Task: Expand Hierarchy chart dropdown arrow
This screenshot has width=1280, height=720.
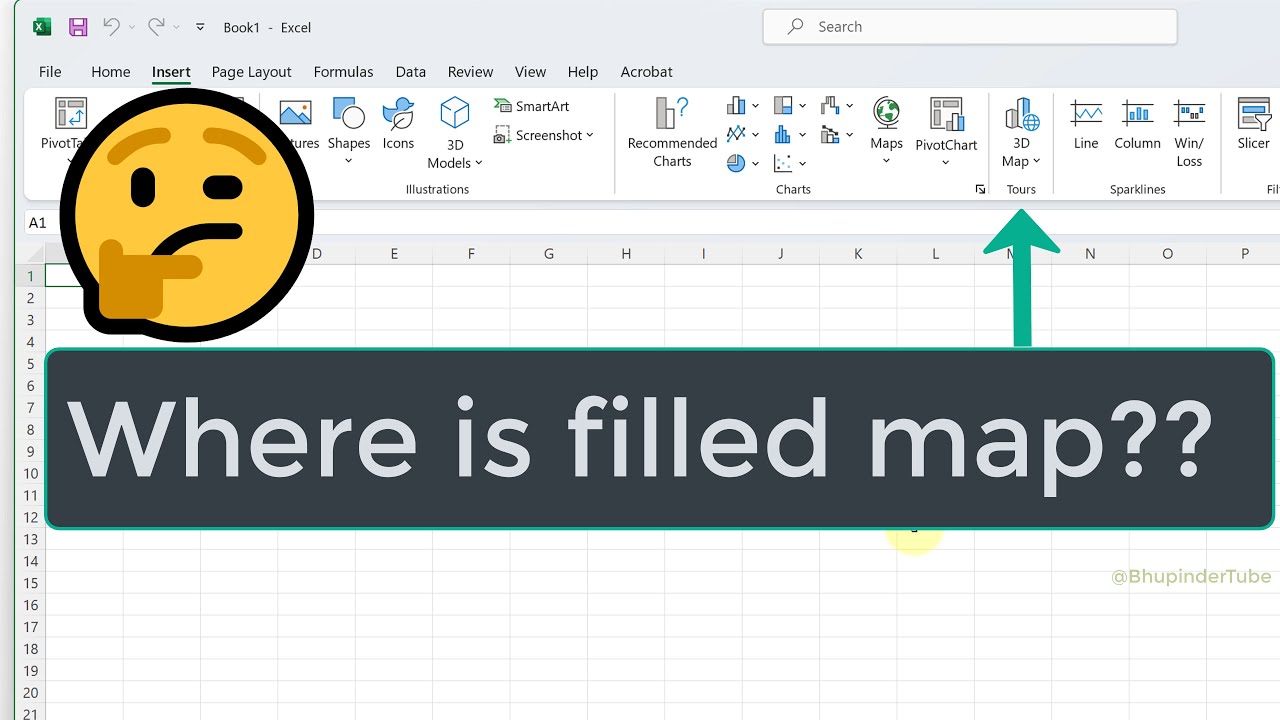Action: coord(802,106)
